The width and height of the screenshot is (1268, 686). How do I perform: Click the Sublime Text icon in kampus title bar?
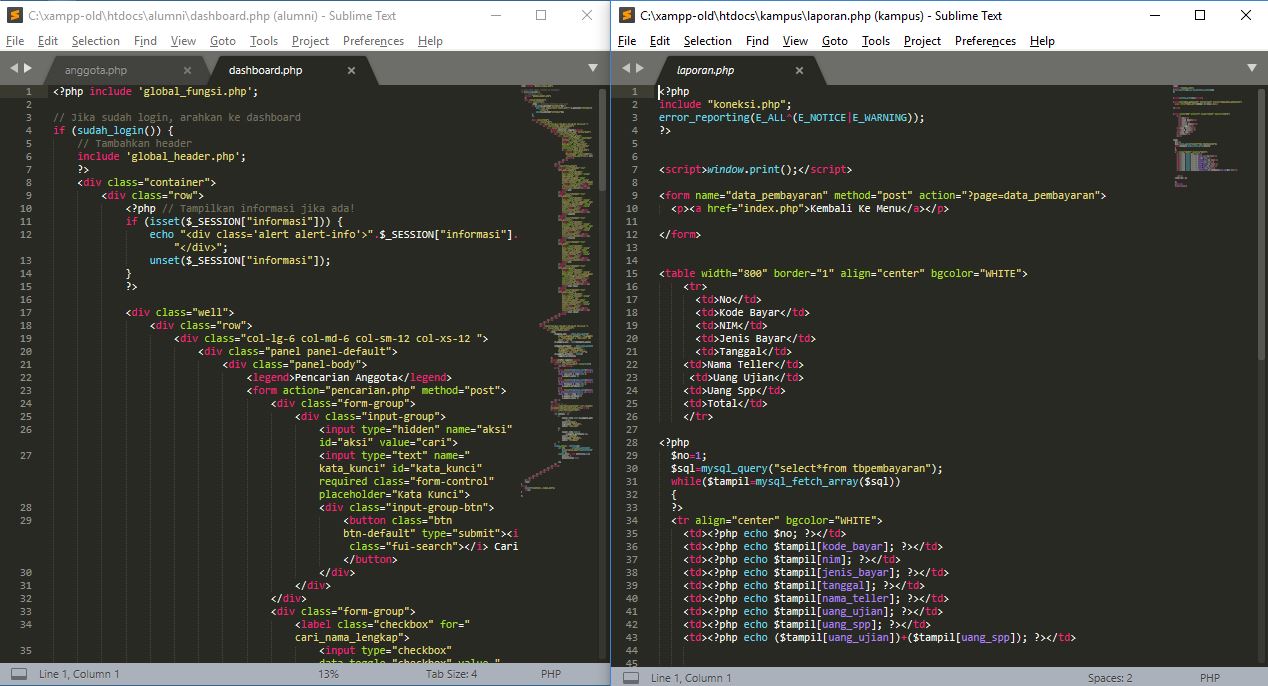(x=626, y=15)
